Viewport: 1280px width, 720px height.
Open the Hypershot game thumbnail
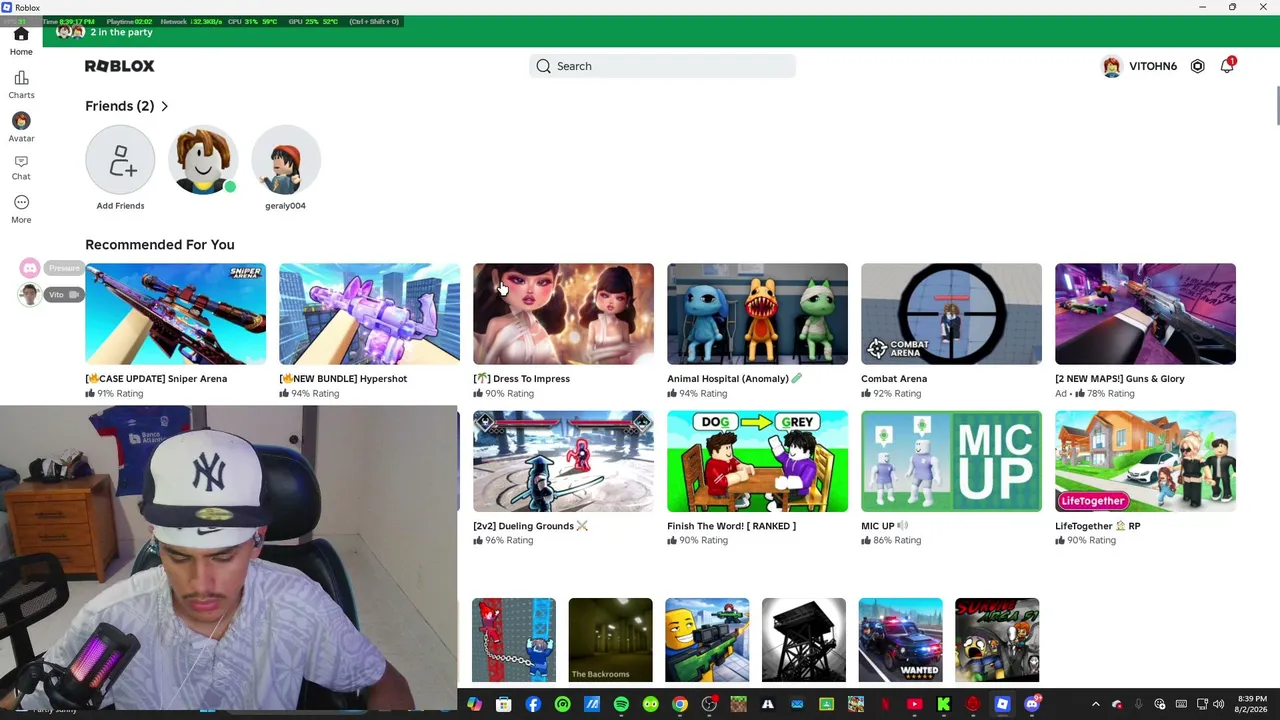(369, 314)
